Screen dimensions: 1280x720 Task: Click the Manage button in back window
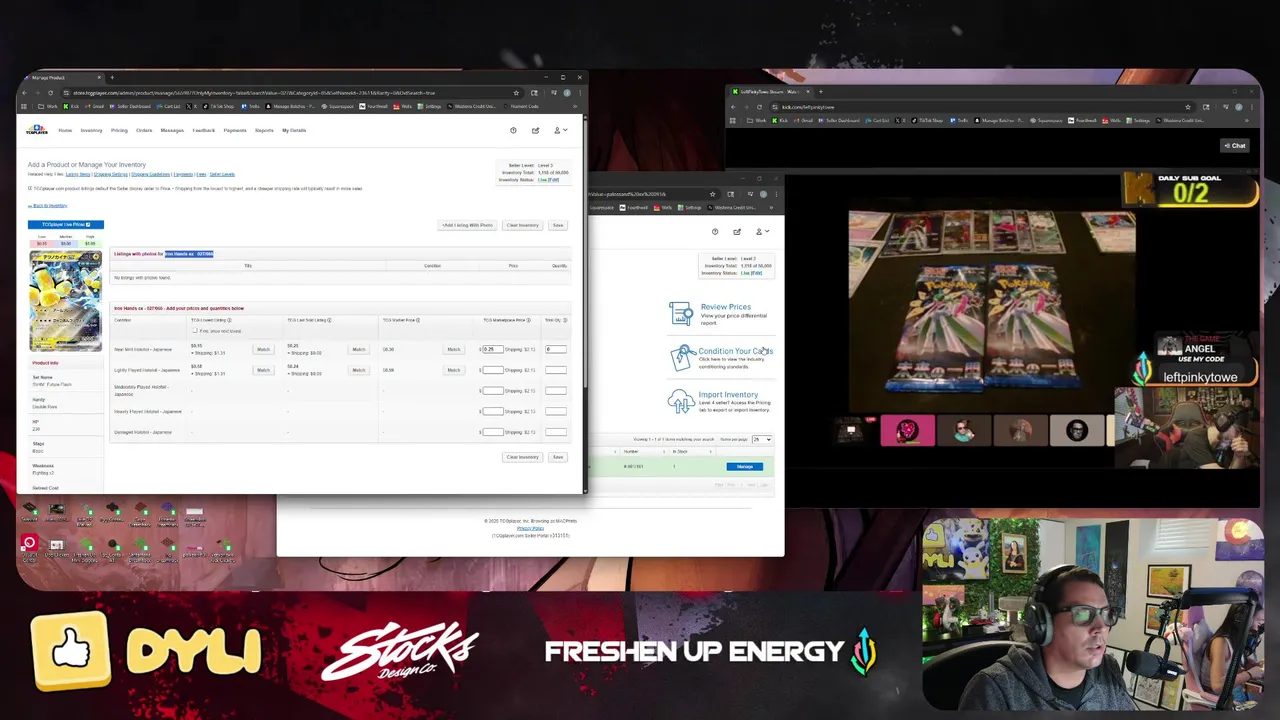pyautogui.click(x=745, y=467)
